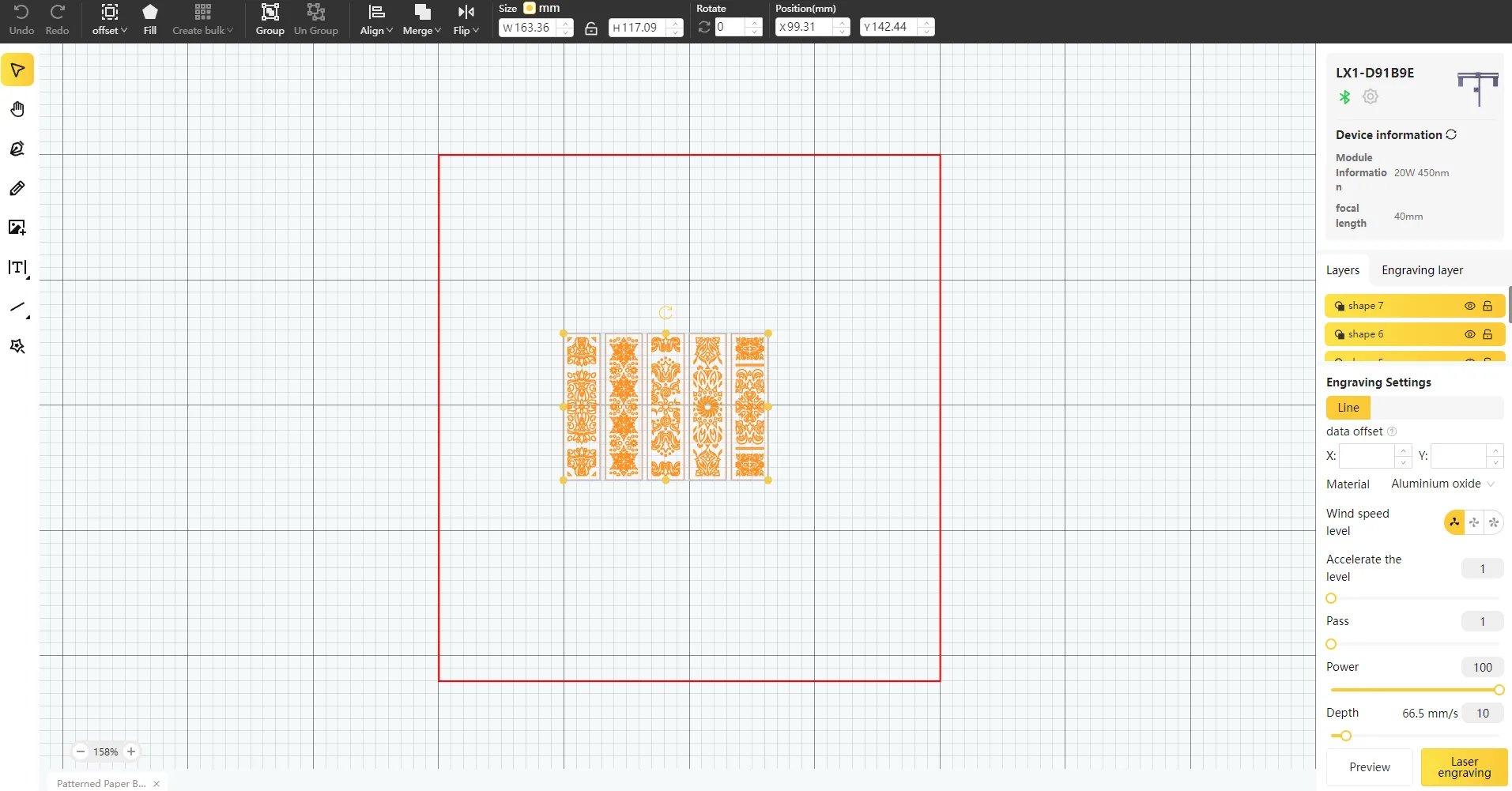The image size is (1512, 791).
Task: Group the selected shapes
Action: (x=270, y=20)
